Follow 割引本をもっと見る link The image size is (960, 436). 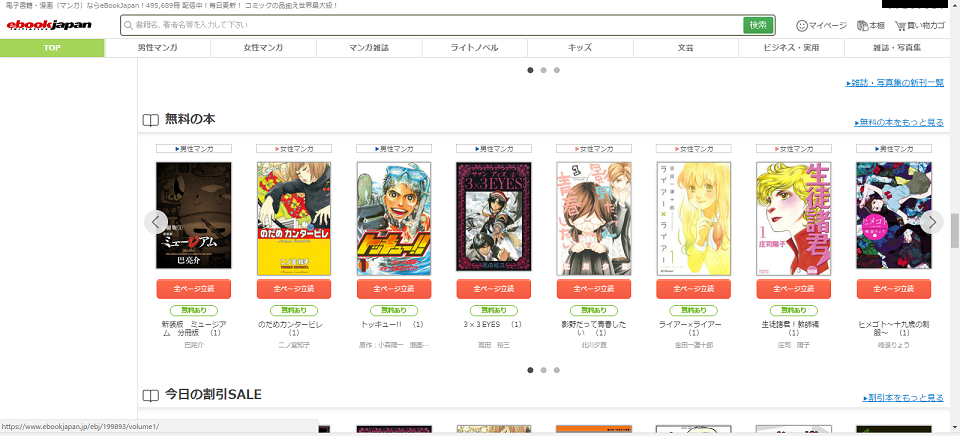point(903,397)
